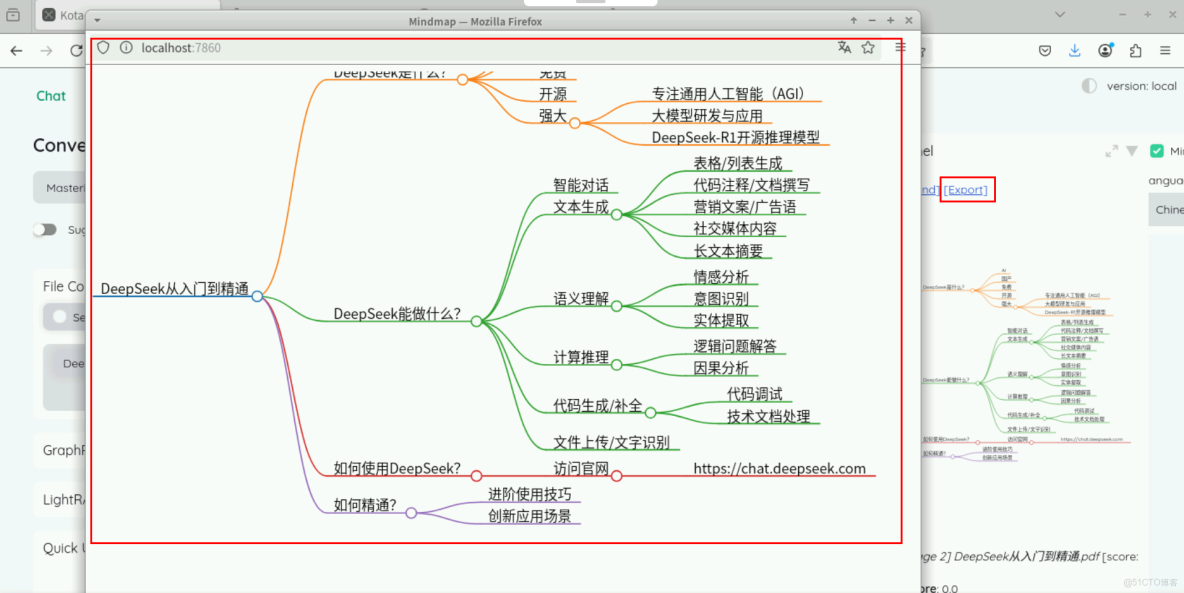Collapse the 文本生成 node circle
Viewport: 1184px width, 593px height.
(x=616, y=215)
